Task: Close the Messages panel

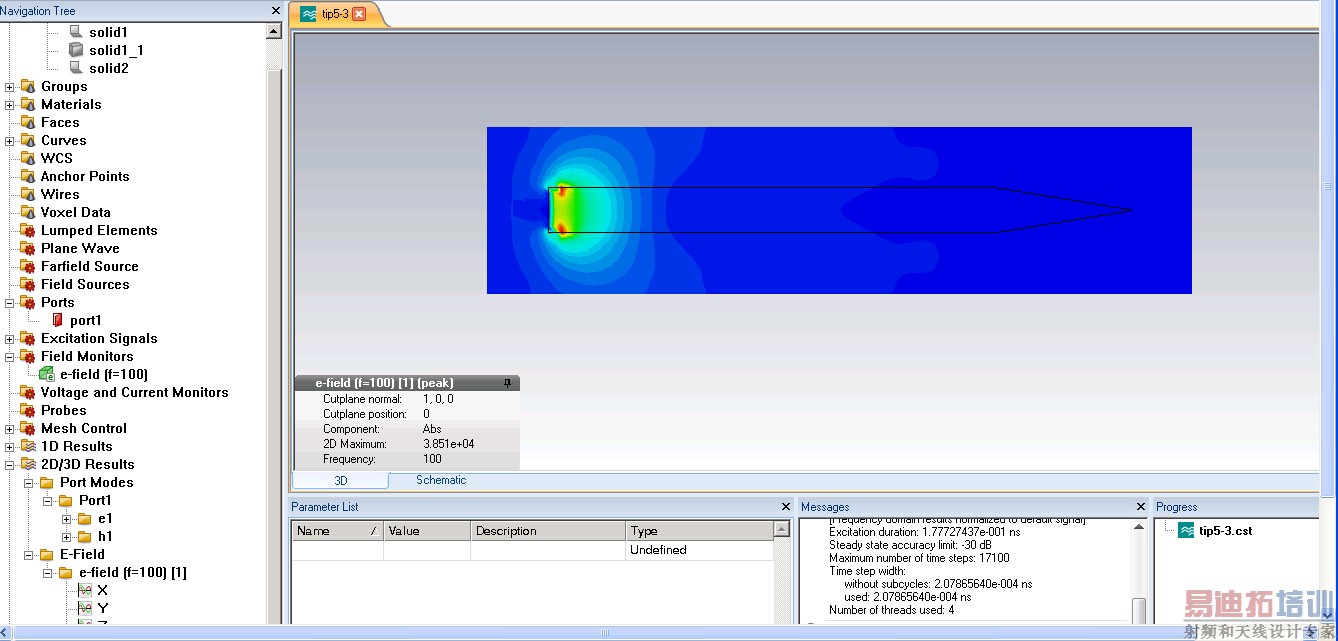Action: click(1141, 507)
